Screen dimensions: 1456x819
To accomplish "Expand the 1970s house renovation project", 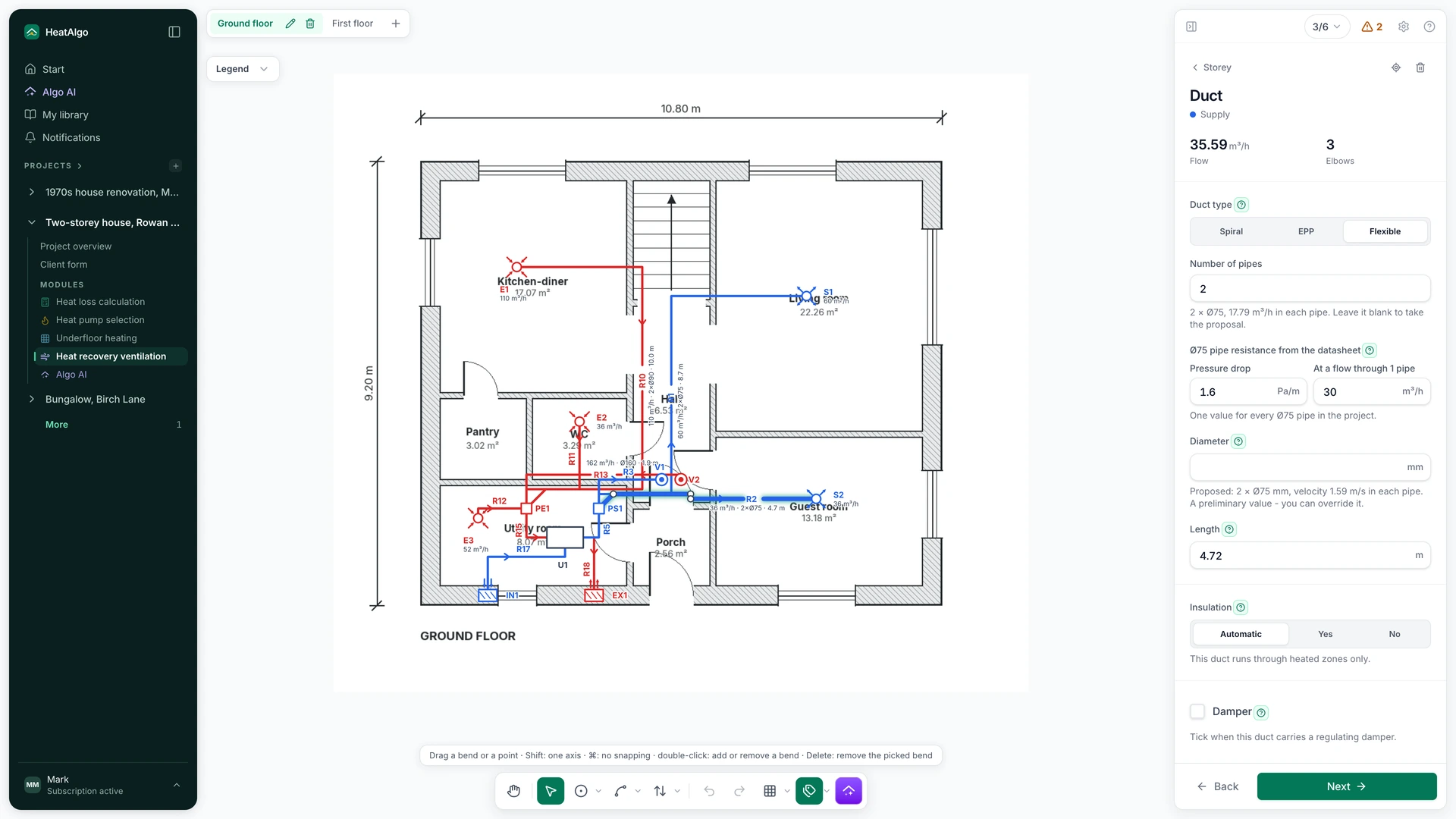I will point(31,193).
